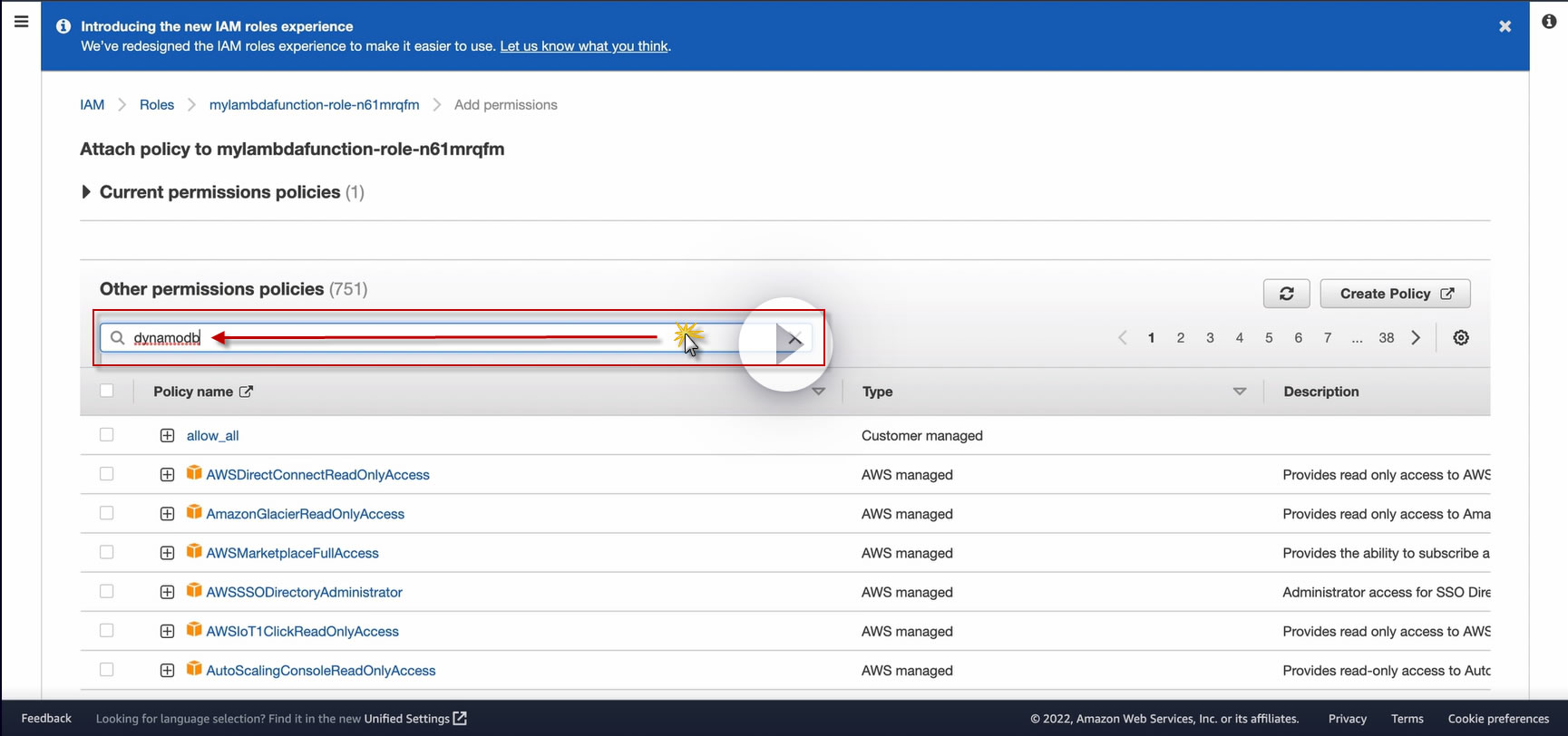This screenshot has height=736, width=1568.
Task: Open the table preferences gear
Action: (x=1461, y=338)
